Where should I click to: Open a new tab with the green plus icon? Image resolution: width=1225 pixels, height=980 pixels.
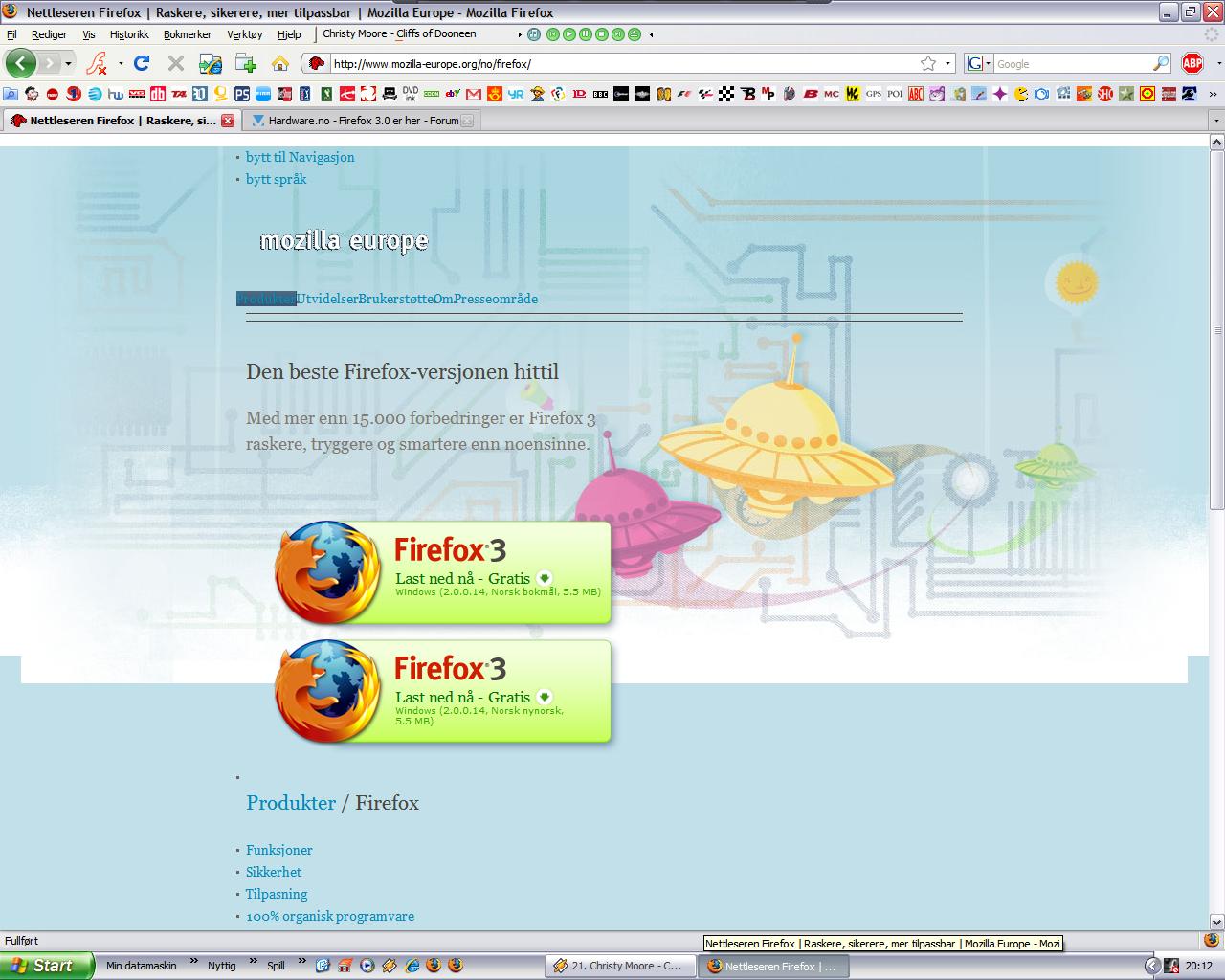pos(246,63)
